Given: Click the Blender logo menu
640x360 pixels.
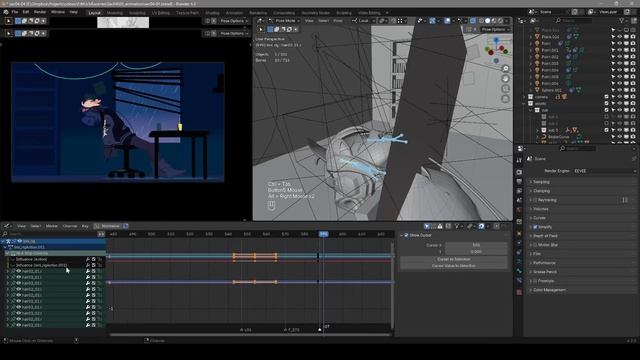Looking at the screenshot, I should pos(6,12).
